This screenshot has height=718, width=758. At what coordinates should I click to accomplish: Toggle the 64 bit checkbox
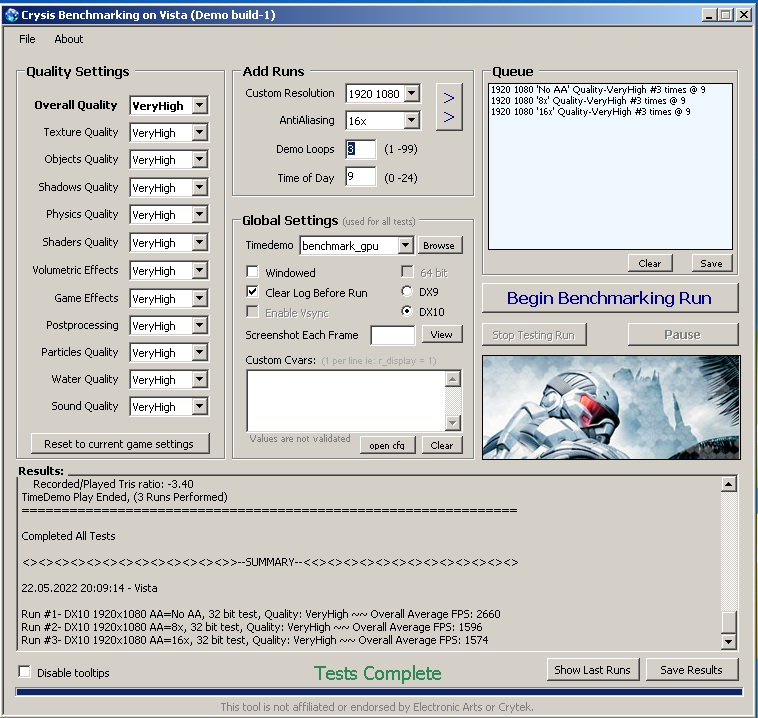(x=408, y=272)
